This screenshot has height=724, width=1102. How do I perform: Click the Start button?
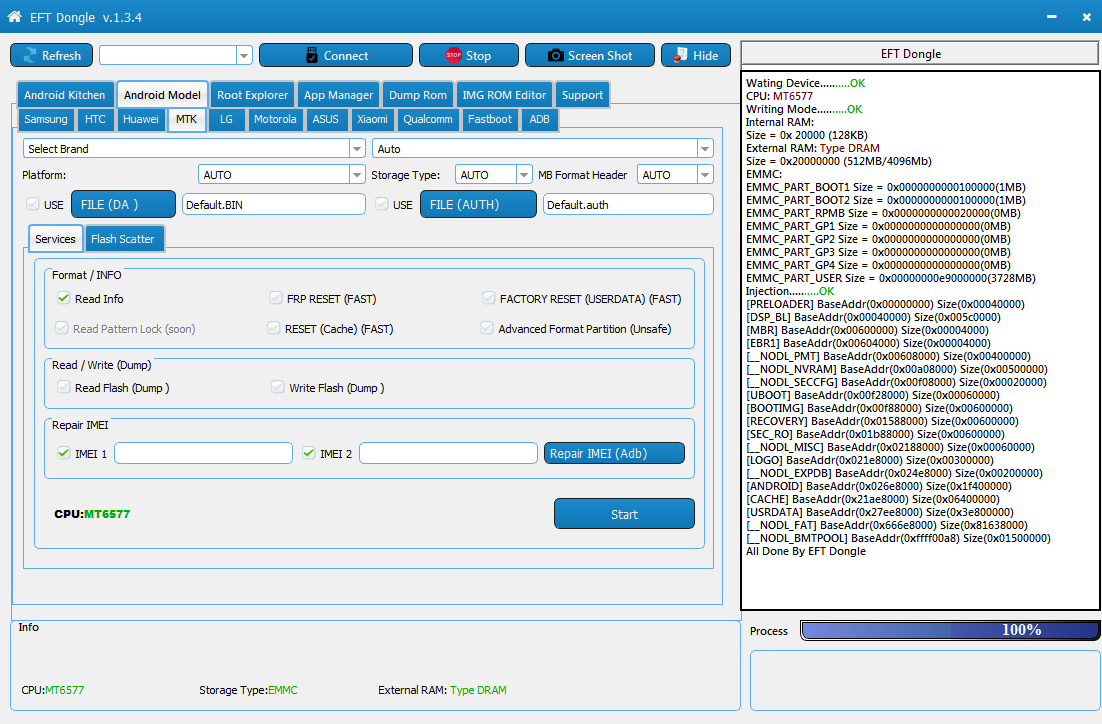click(x=624, y=514)
